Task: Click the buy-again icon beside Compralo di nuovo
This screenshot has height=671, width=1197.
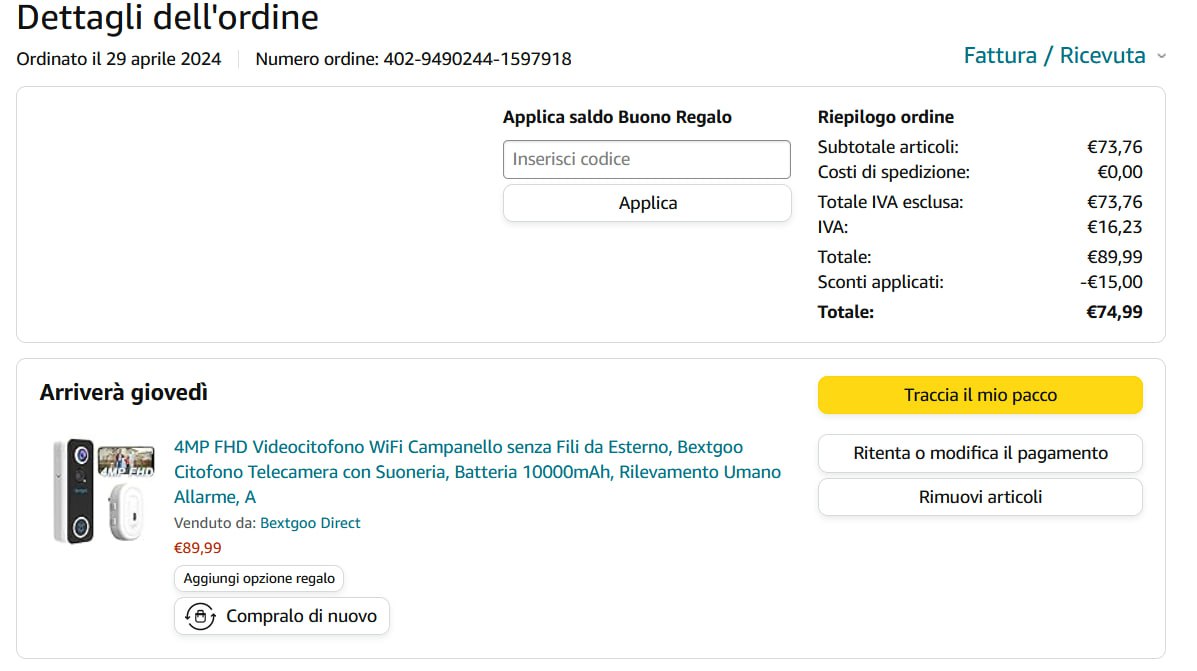Action: pyautogui.click(x=201, y=616)
